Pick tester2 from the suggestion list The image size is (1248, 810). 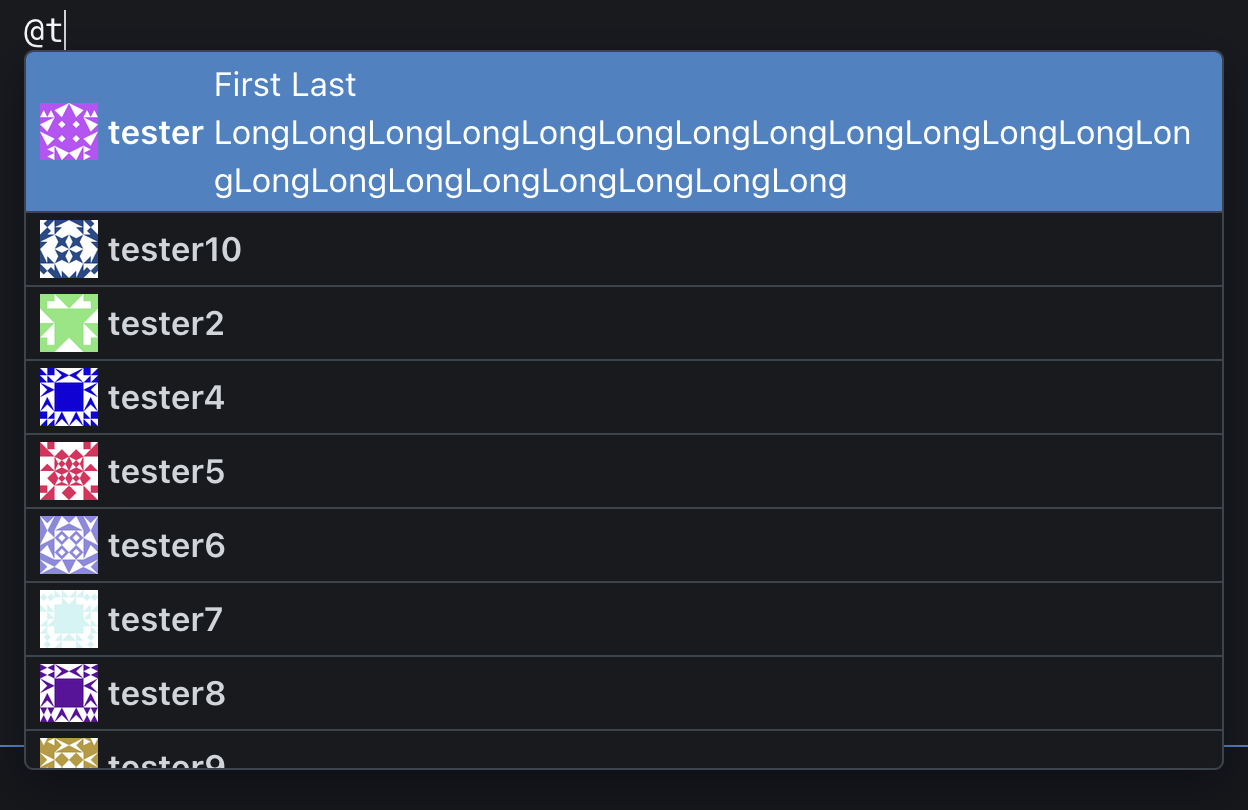[x=166, y=324]
